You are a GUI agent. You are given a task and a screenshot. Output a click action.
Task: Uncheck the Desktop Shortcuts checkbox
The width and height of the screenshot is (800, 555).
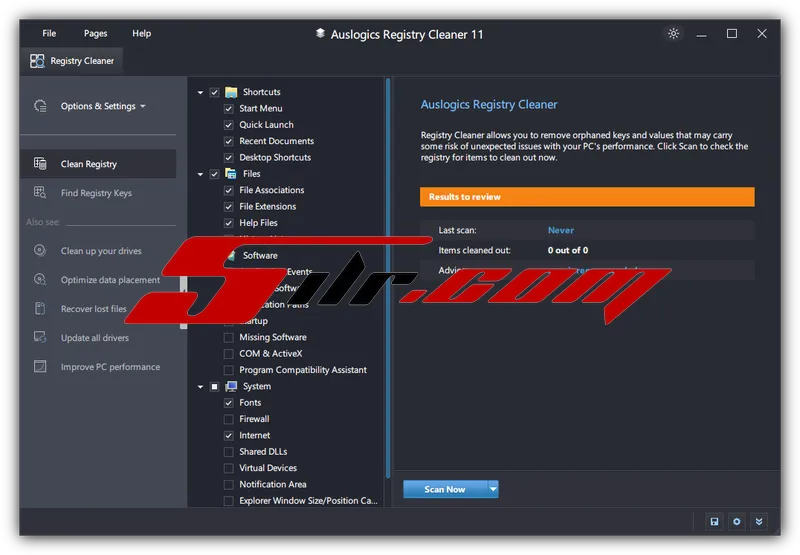[x=229, y=158]
